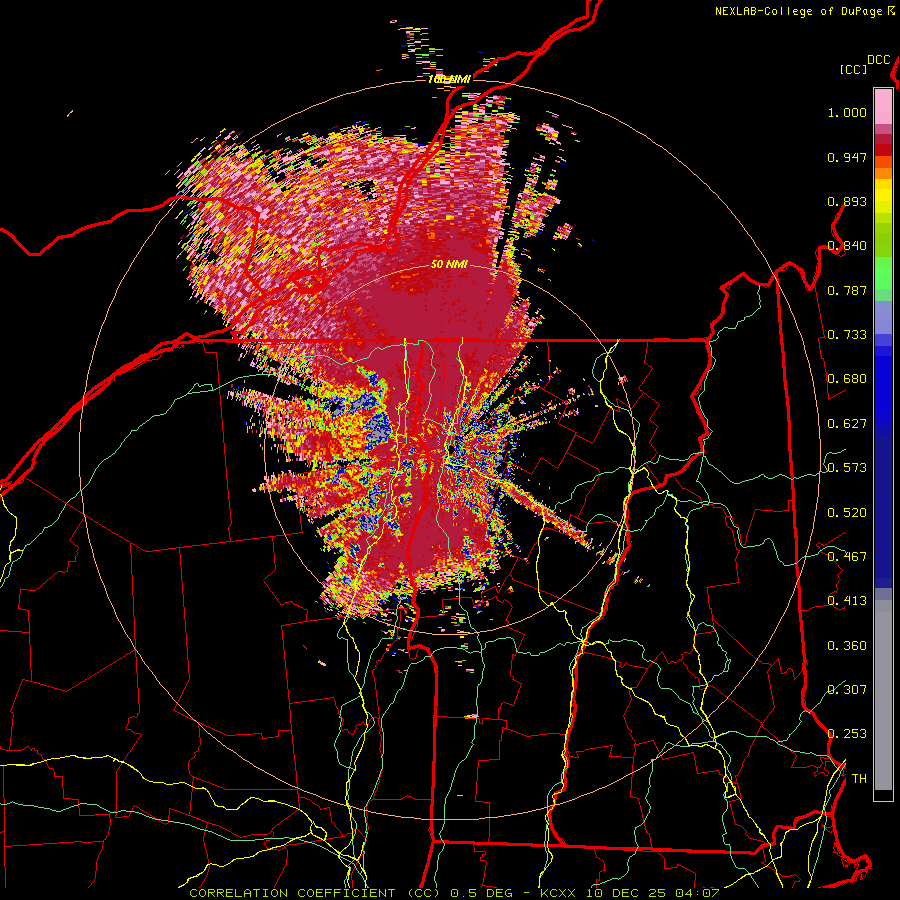Click the 0.680 scale value
900x900 pixels.
tap(847, 379)
